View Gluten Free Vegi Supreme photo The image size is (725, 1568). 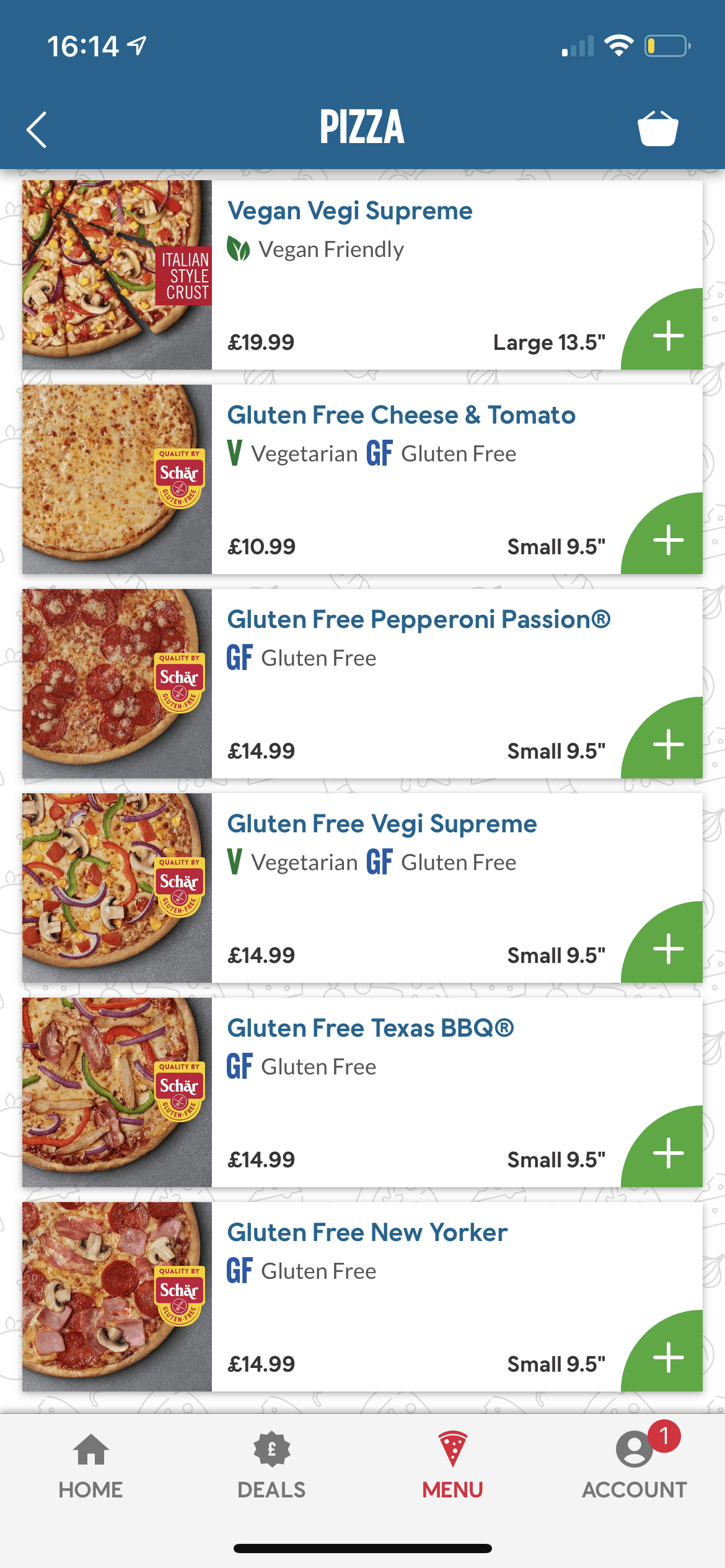pyautogui.click(x=117, y=888)
